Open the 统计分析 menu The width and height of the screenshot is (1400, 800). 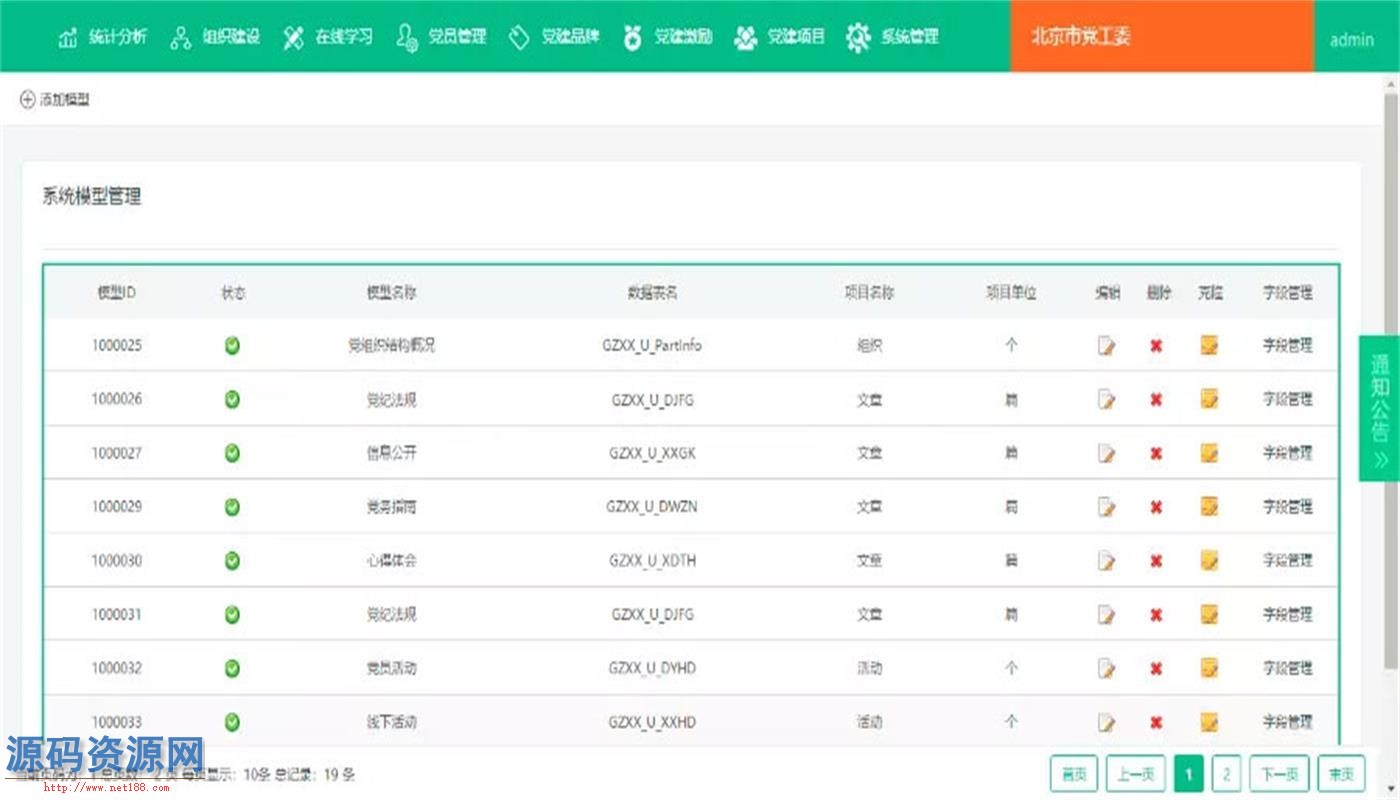[x=102, y=38]
